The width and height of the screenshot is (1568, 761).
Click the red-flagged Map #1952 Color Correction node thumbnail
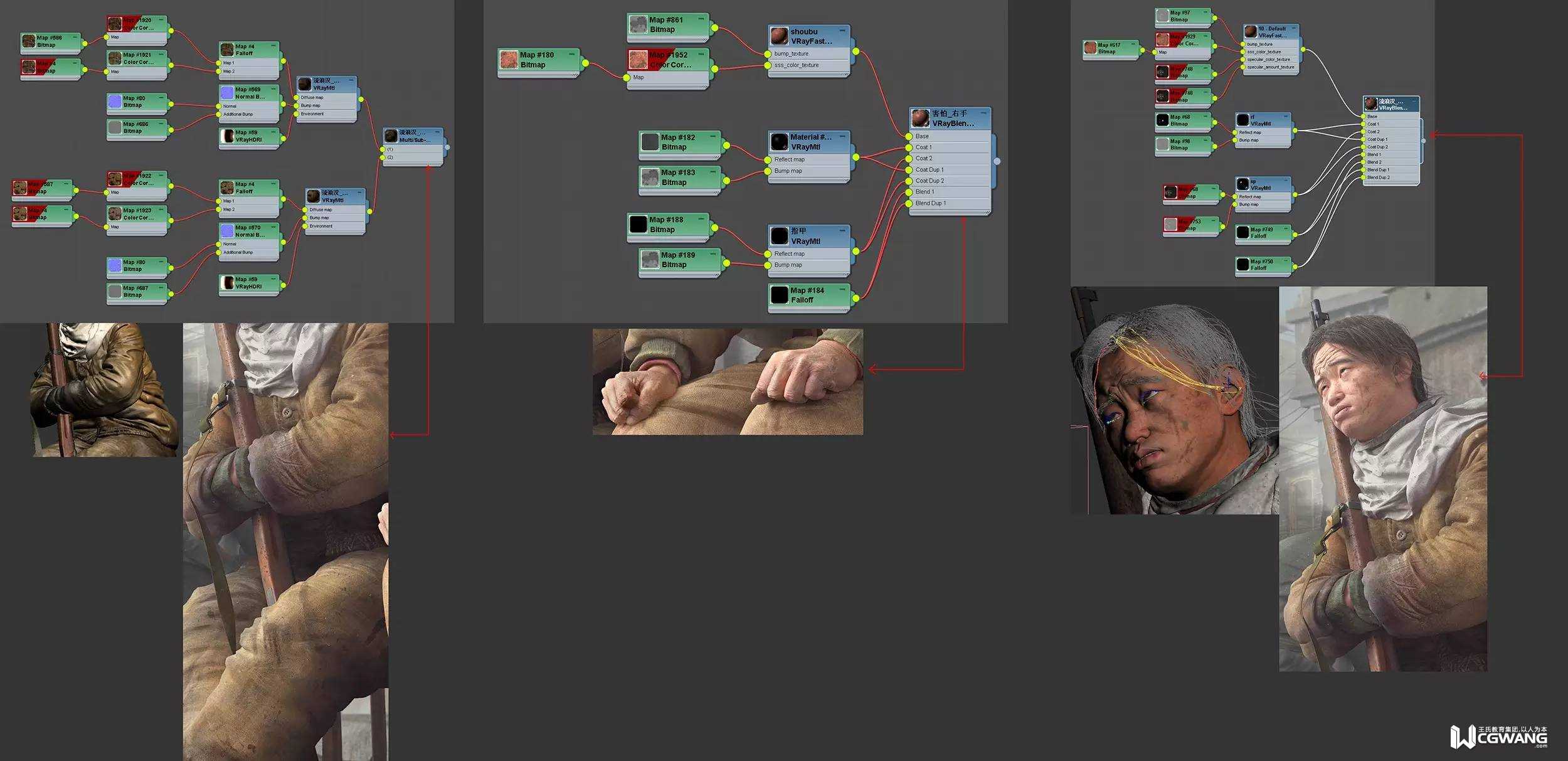638,60
